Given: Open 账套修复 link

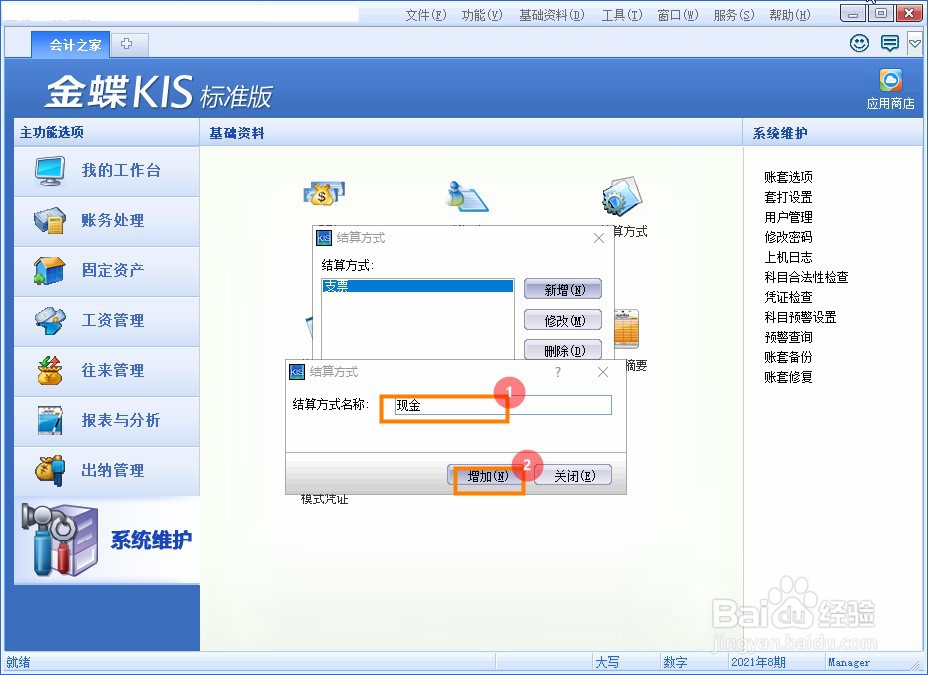Looking at the screenshot, I should pos(788,377).
